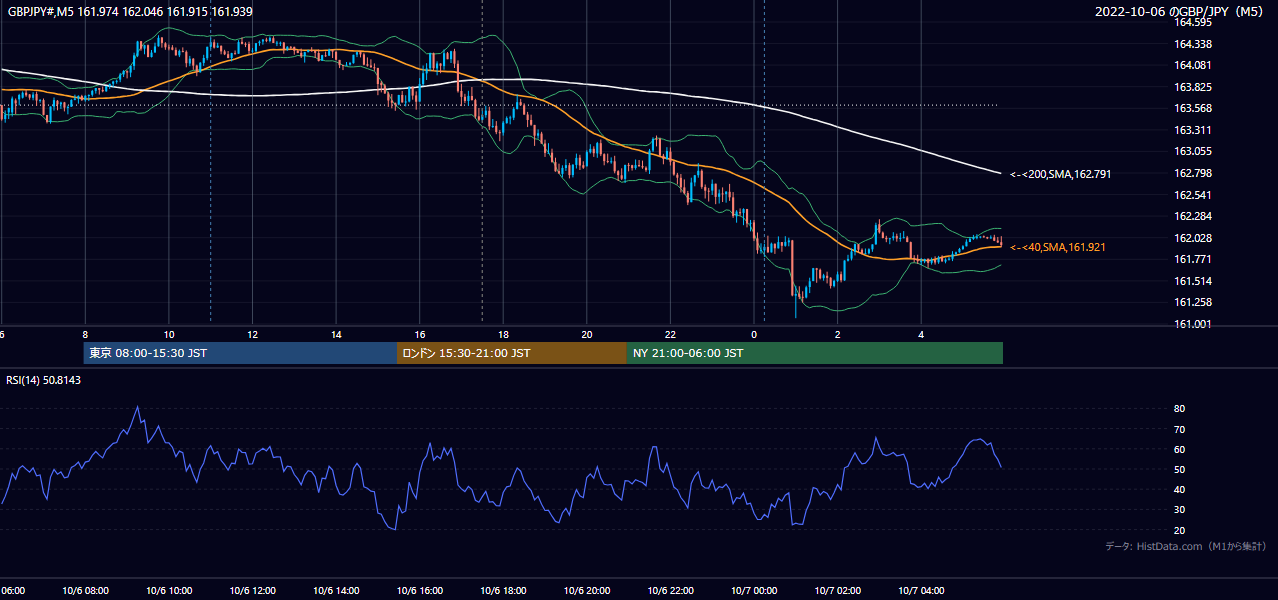Click the 10/6 10:00 time axis label
The width and height of the screenshot is (1278, 600).
pyautogui.click(x=169, y=591)
